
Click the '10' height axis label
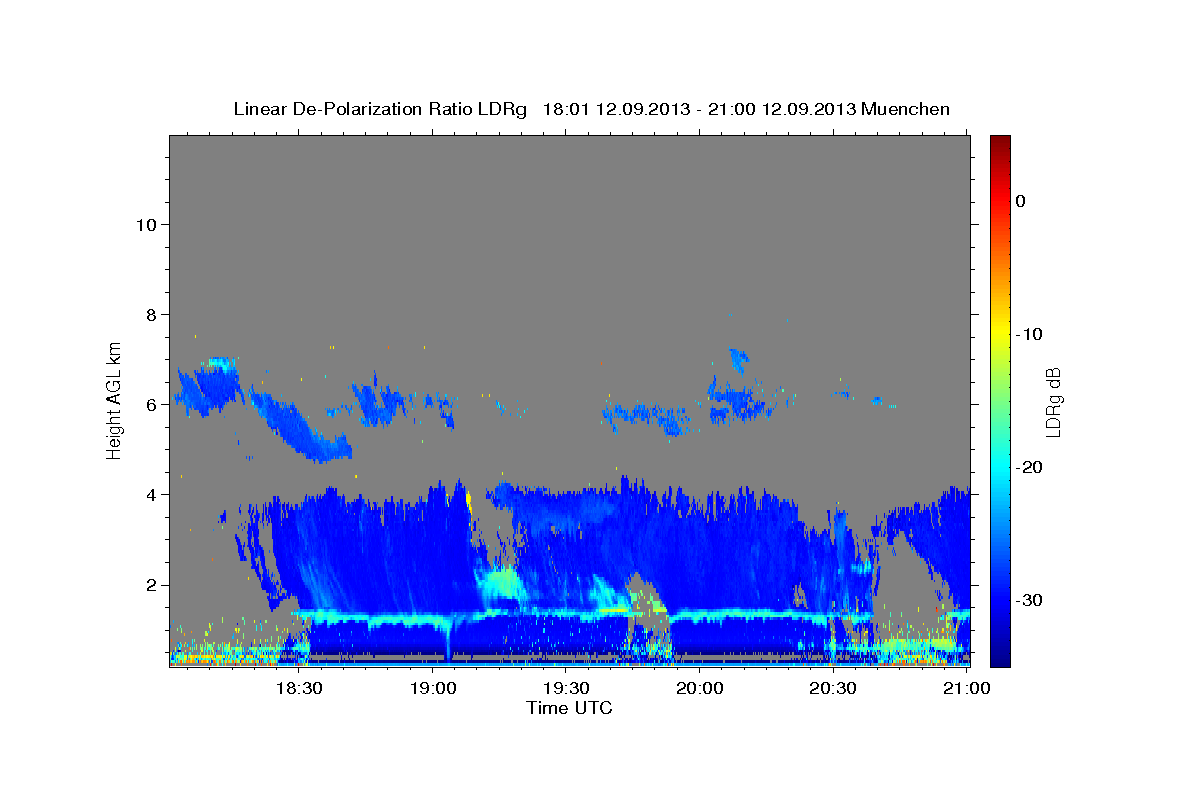click(146, 224)
